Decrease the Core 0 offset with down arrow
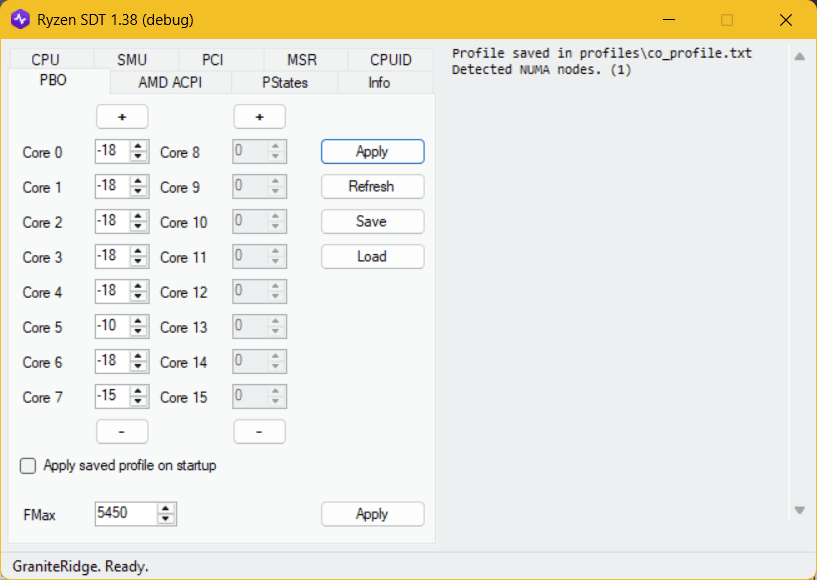This screenshot has height=580, width=817. click(138, 156)
